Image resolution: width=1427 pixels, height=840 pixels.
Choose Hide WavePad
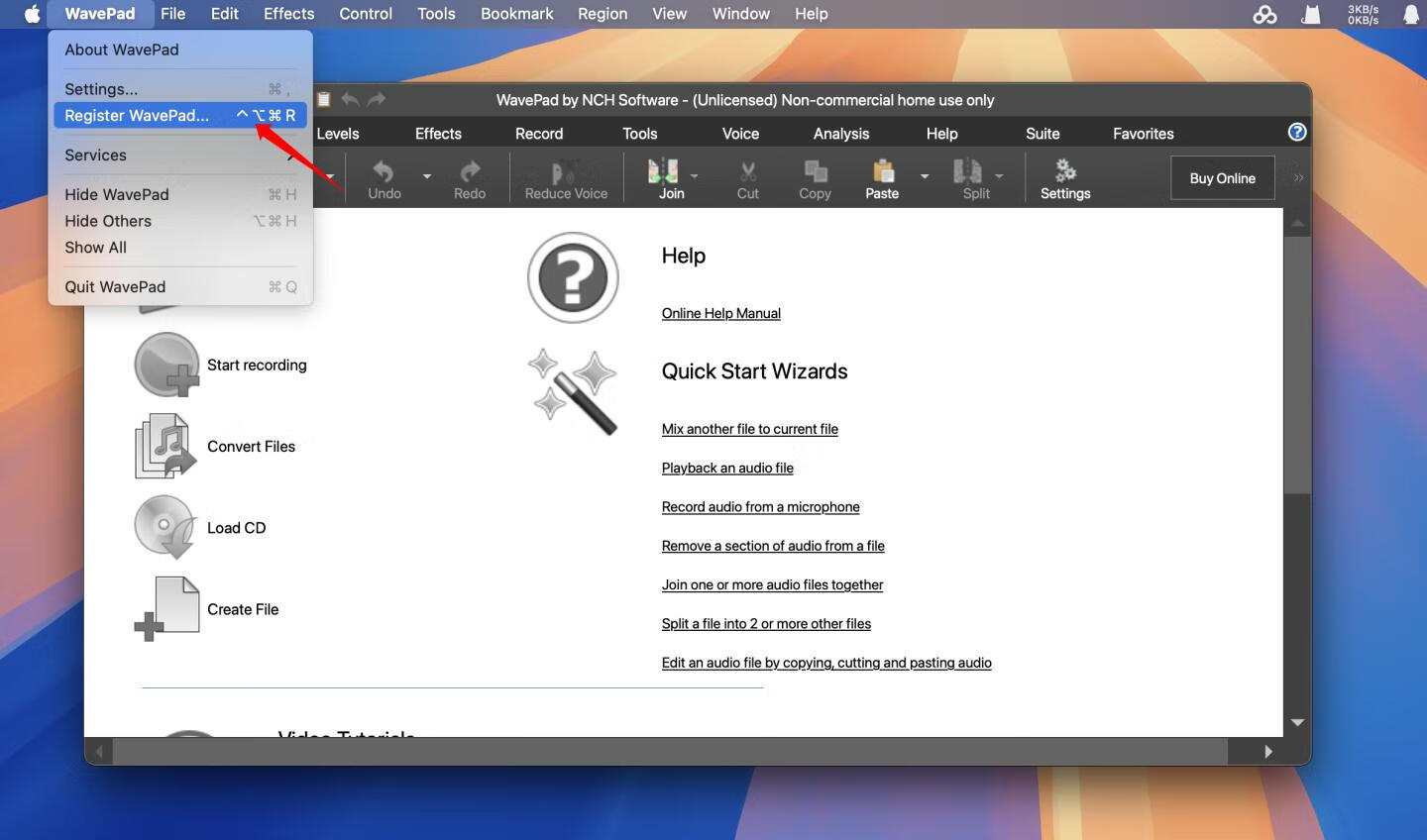point(180,194)
